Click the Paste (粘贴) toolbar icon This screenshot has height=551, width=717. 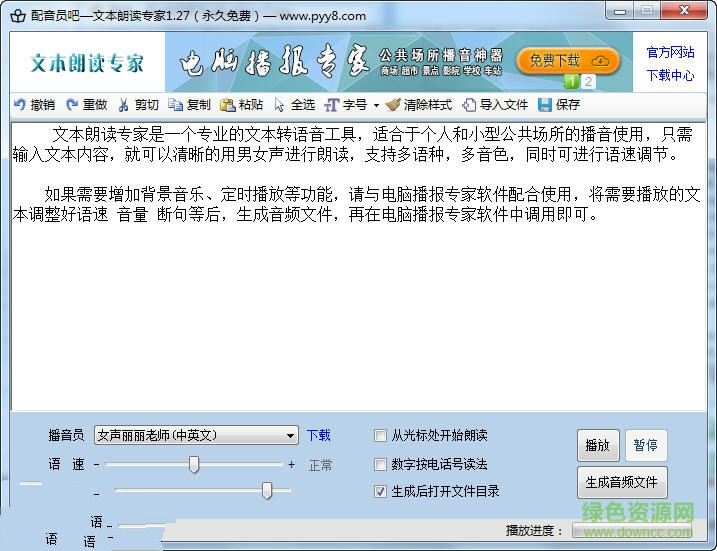point(228,105)
